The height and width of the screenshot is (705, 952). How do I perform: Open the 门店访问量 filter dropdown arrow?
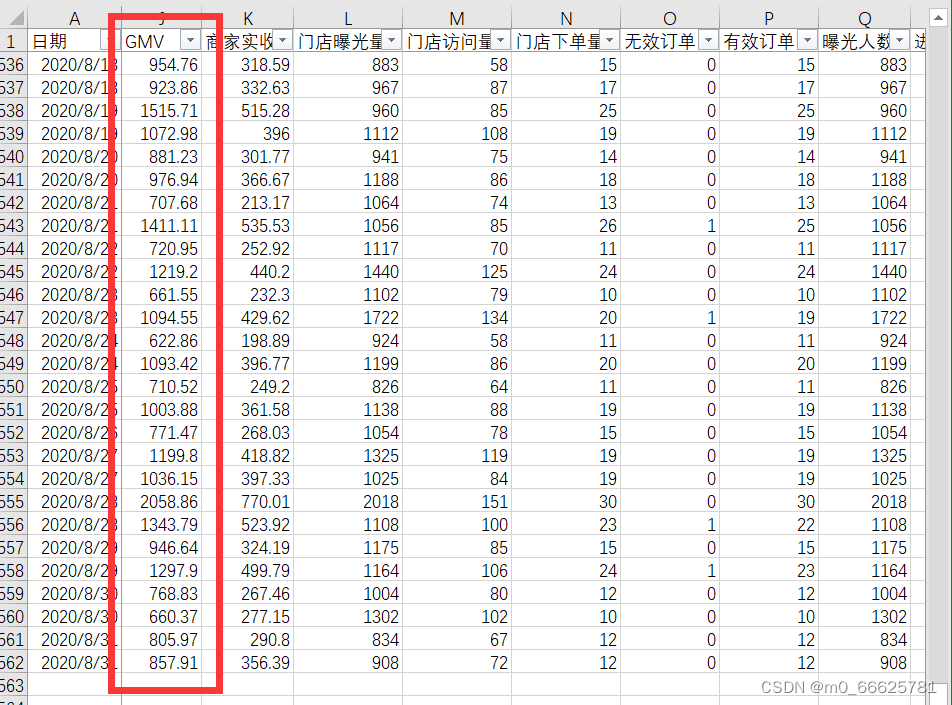coord(501,41)
